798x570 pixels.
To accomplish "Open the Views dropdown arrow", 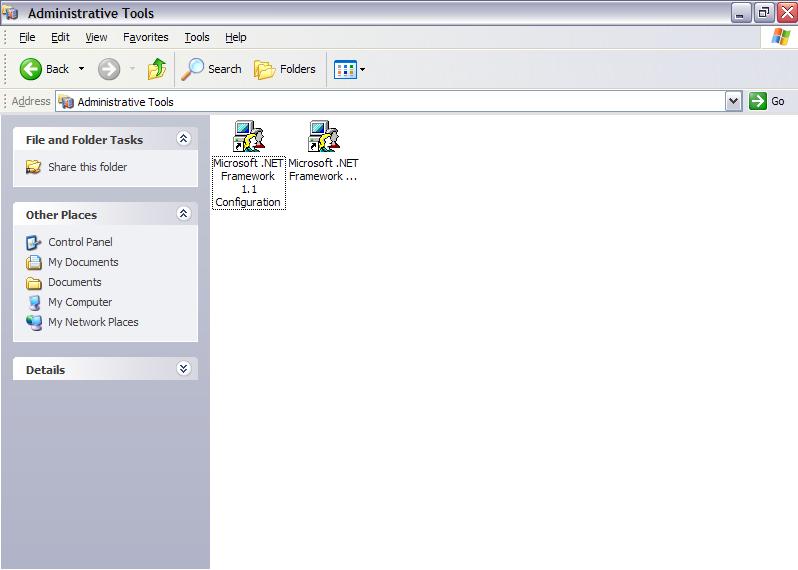I will coord(362,69).
